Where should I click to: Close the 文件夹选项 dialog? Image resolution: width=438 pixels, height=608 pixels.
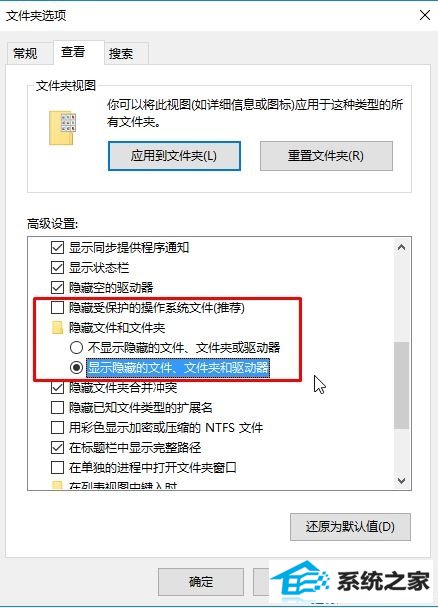425,15
